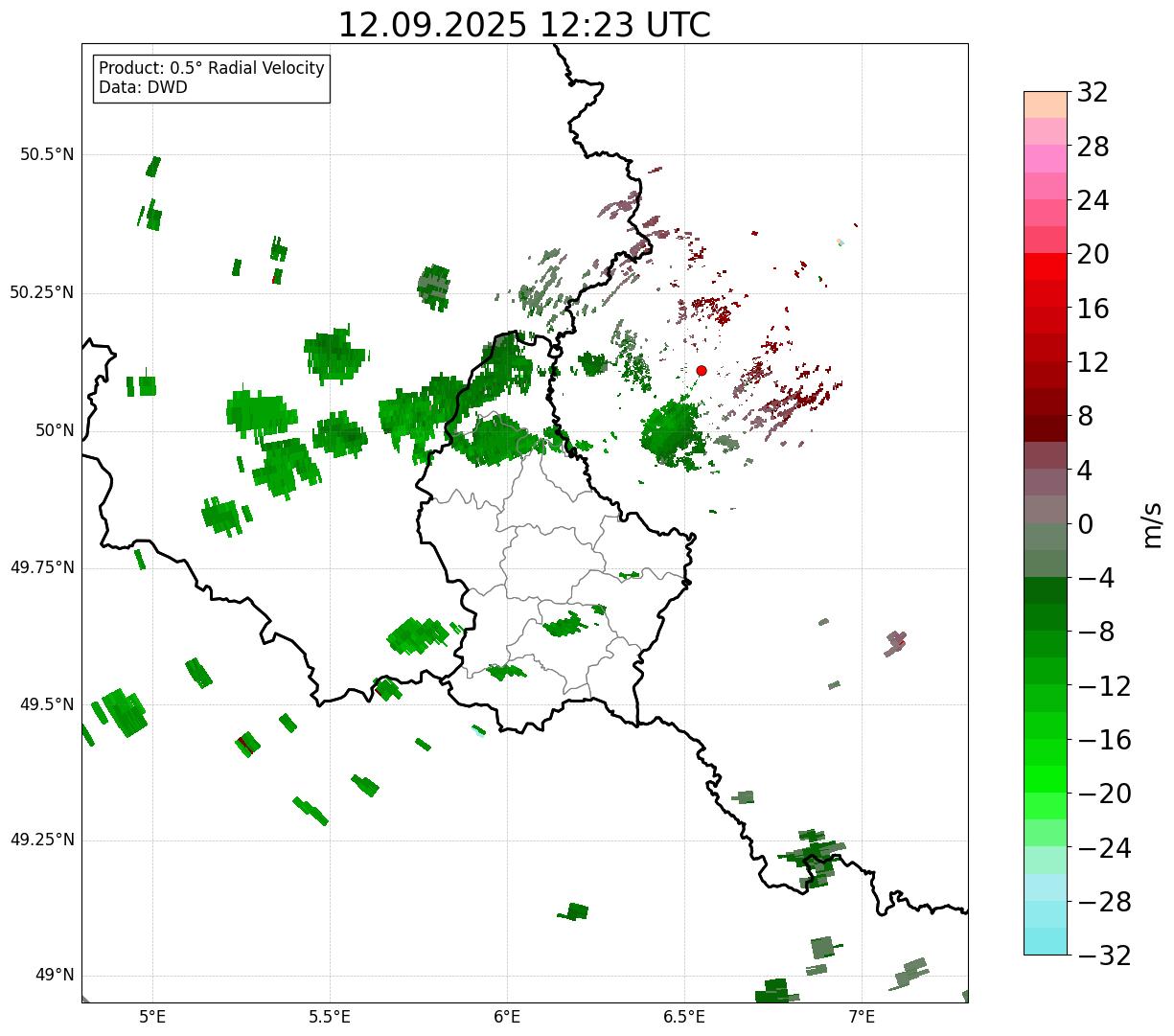The image size is (1174, 1036).
Task: Click the 6.5°E longitude label
Action: (x=685, y=1017)
